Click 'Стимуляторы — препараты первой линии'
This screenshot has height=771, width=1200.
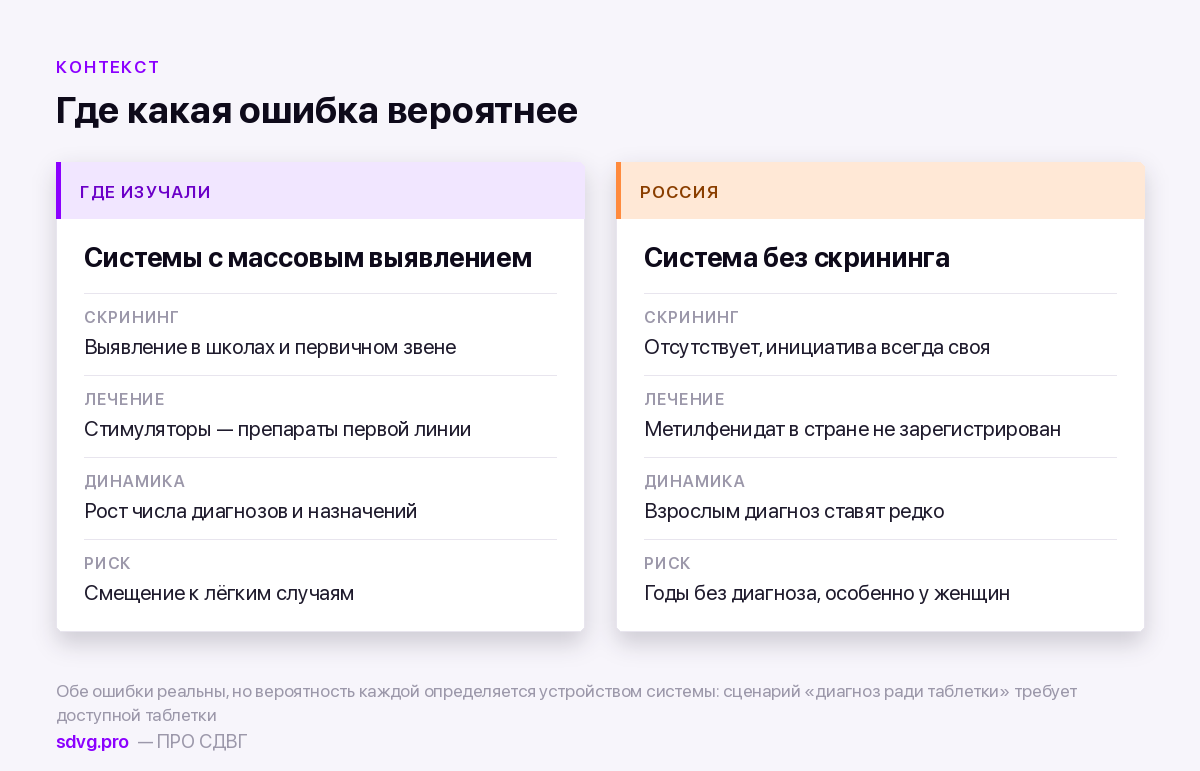pos(277,429)
